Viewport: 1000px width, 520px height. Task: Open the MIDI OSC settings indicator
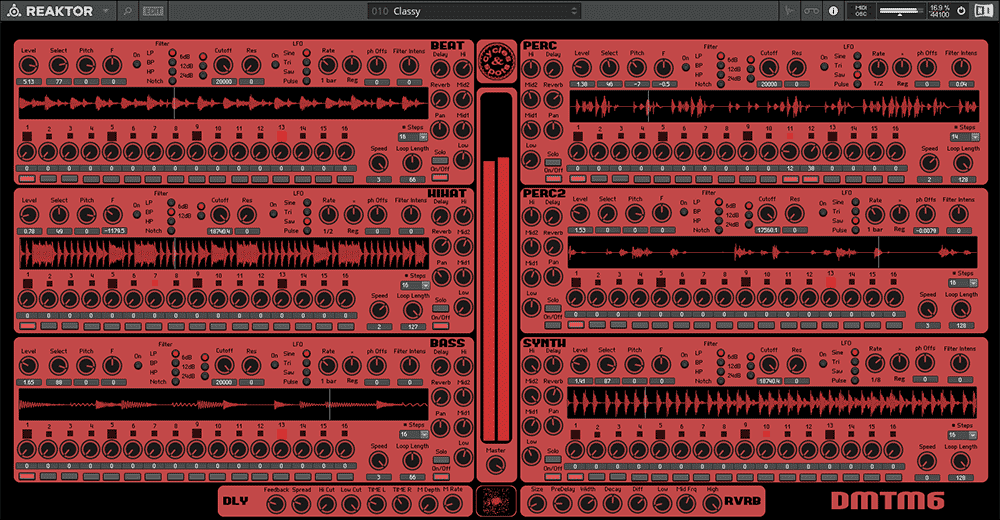tap(860, 11)
